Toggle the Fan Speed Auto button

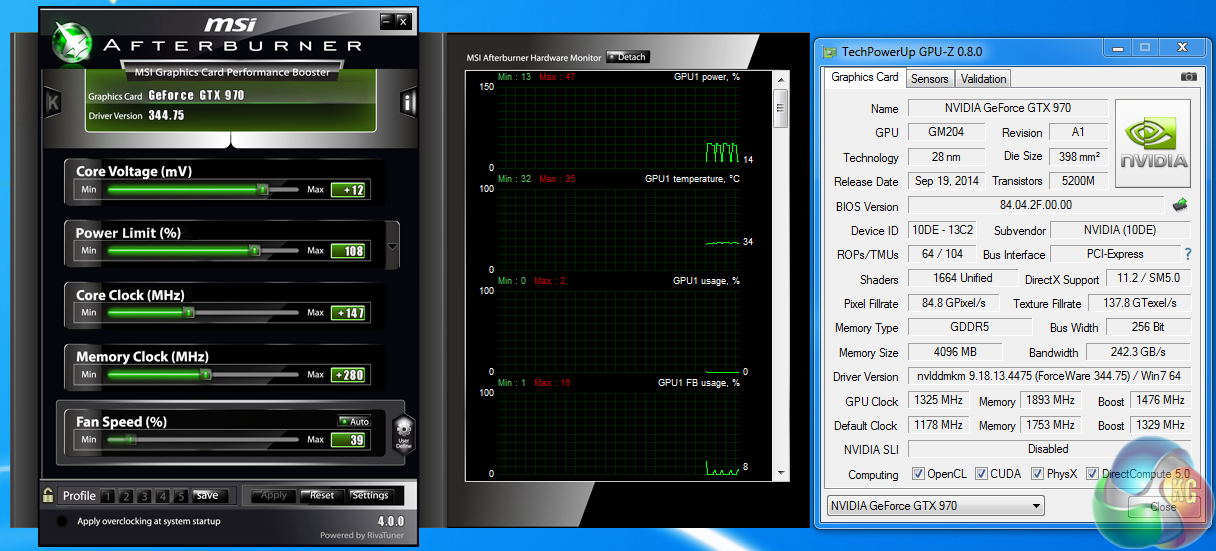[354, 421]
